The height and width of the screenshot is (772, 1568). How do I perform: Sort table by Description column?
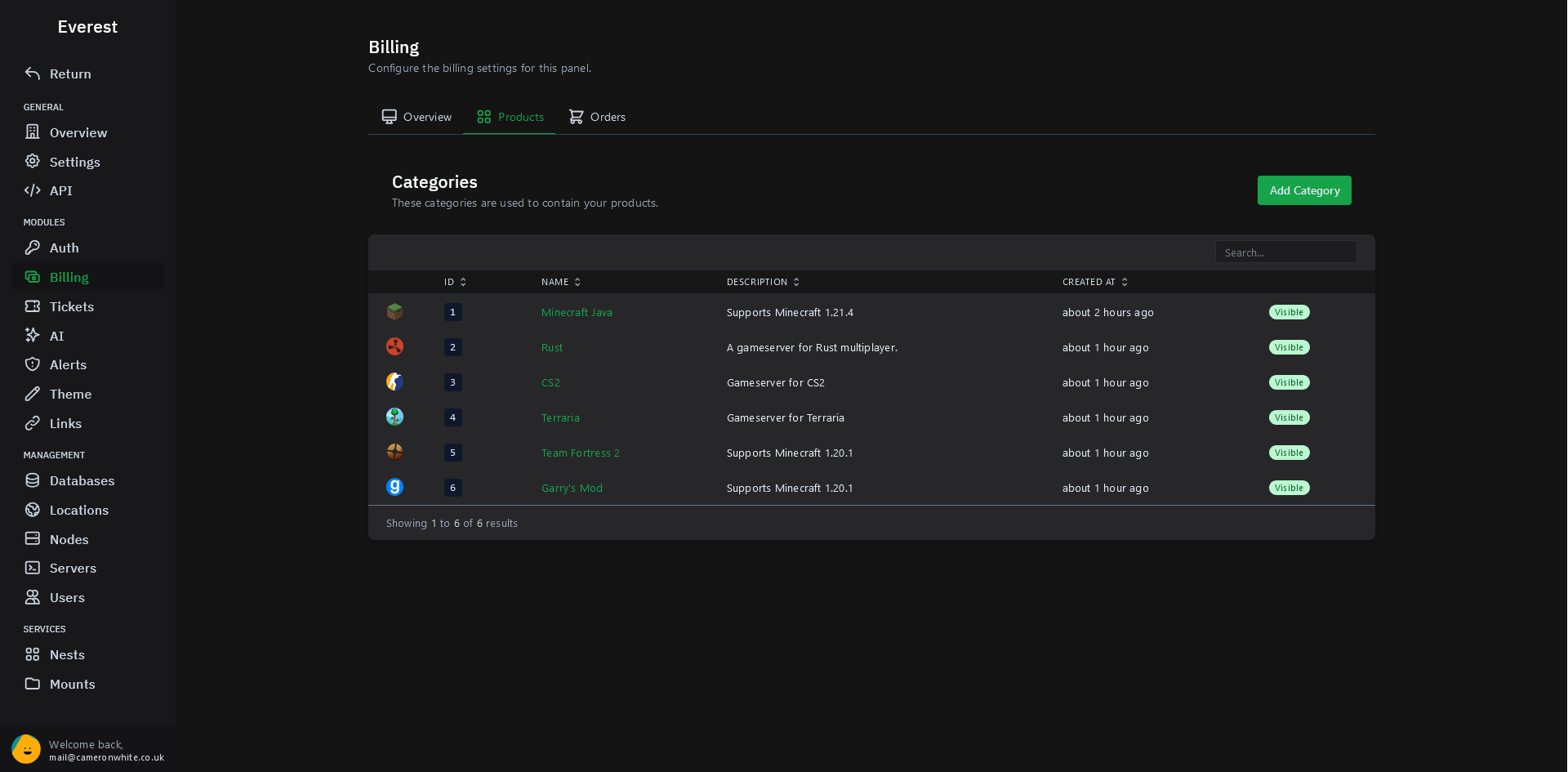pos(763,282)
